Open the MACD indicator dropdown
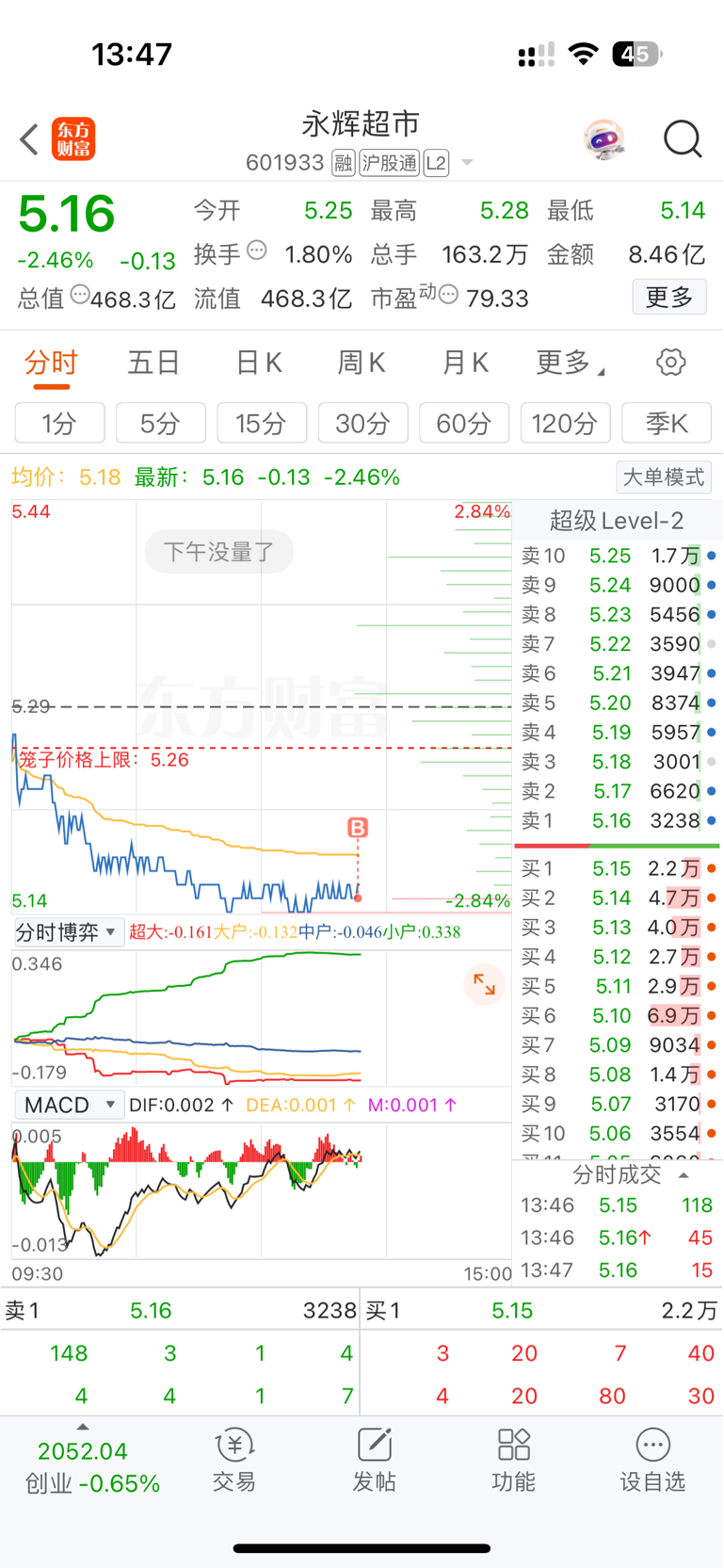The image size is (724, 1568). coord(69,1105)
